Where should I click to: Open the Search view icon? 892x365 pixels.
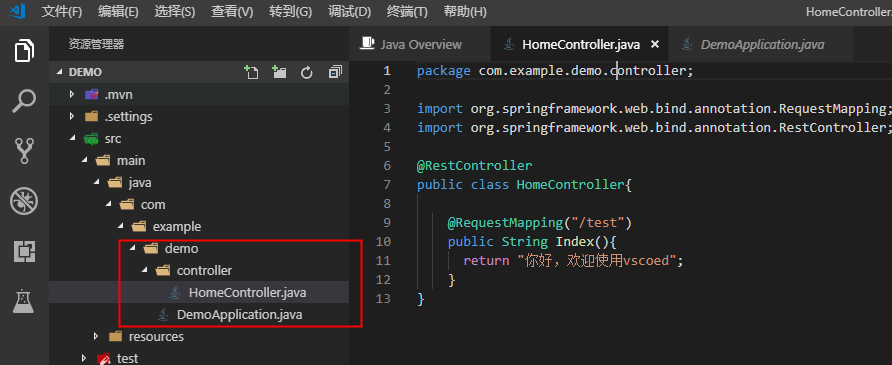24,101
